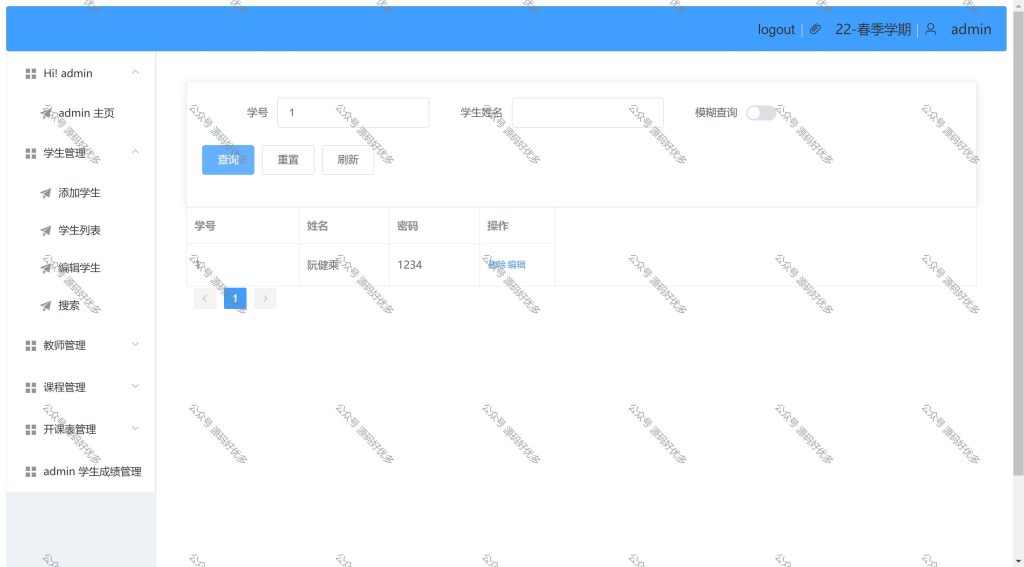The image size is (1024, 567).
Task: Focus the 学号 input field
Action: click(353, 113)
